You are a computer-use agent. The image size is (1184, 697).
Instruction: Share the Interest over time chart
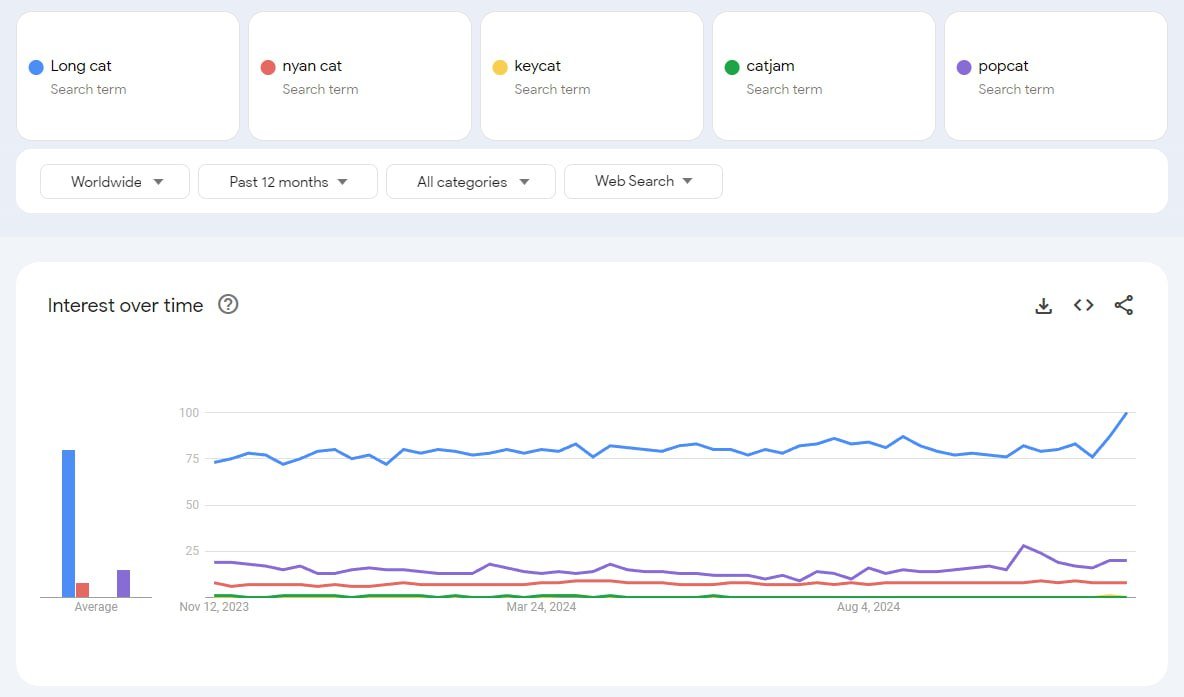(x=1124, y=305)
